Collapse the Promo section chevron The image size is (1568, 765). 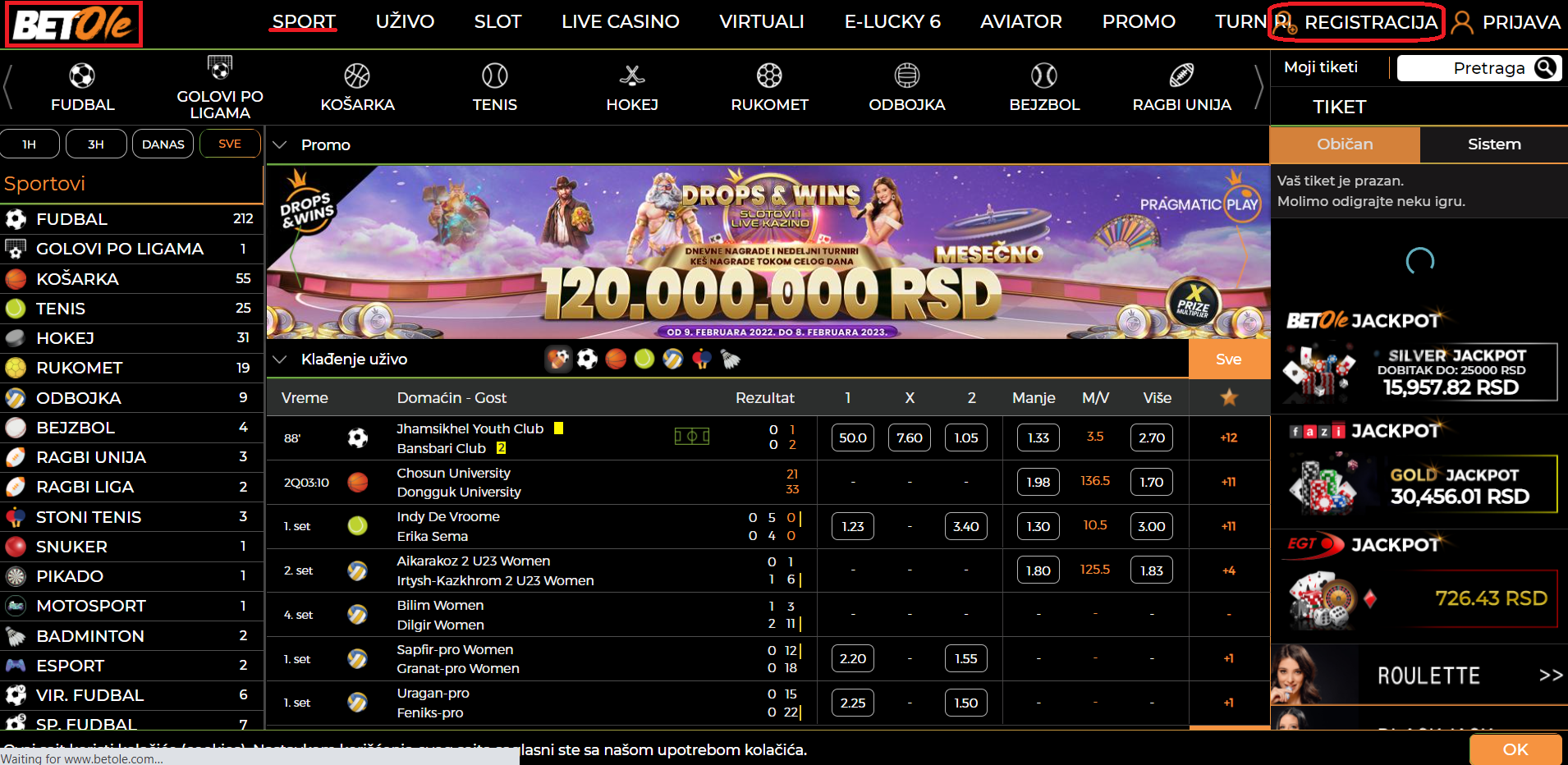[280, 144]
